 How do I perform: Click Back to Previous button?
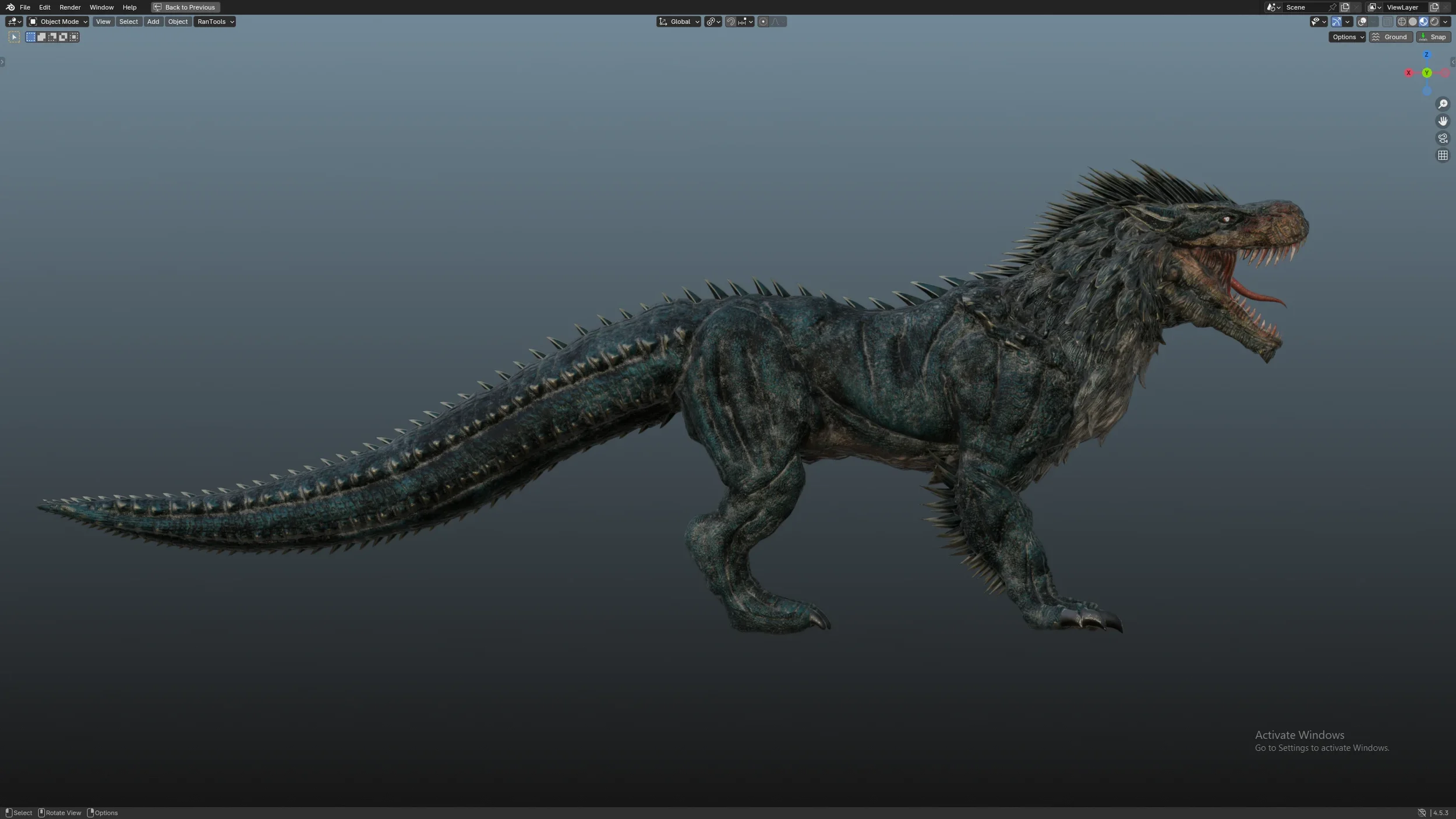coord(185,7)
